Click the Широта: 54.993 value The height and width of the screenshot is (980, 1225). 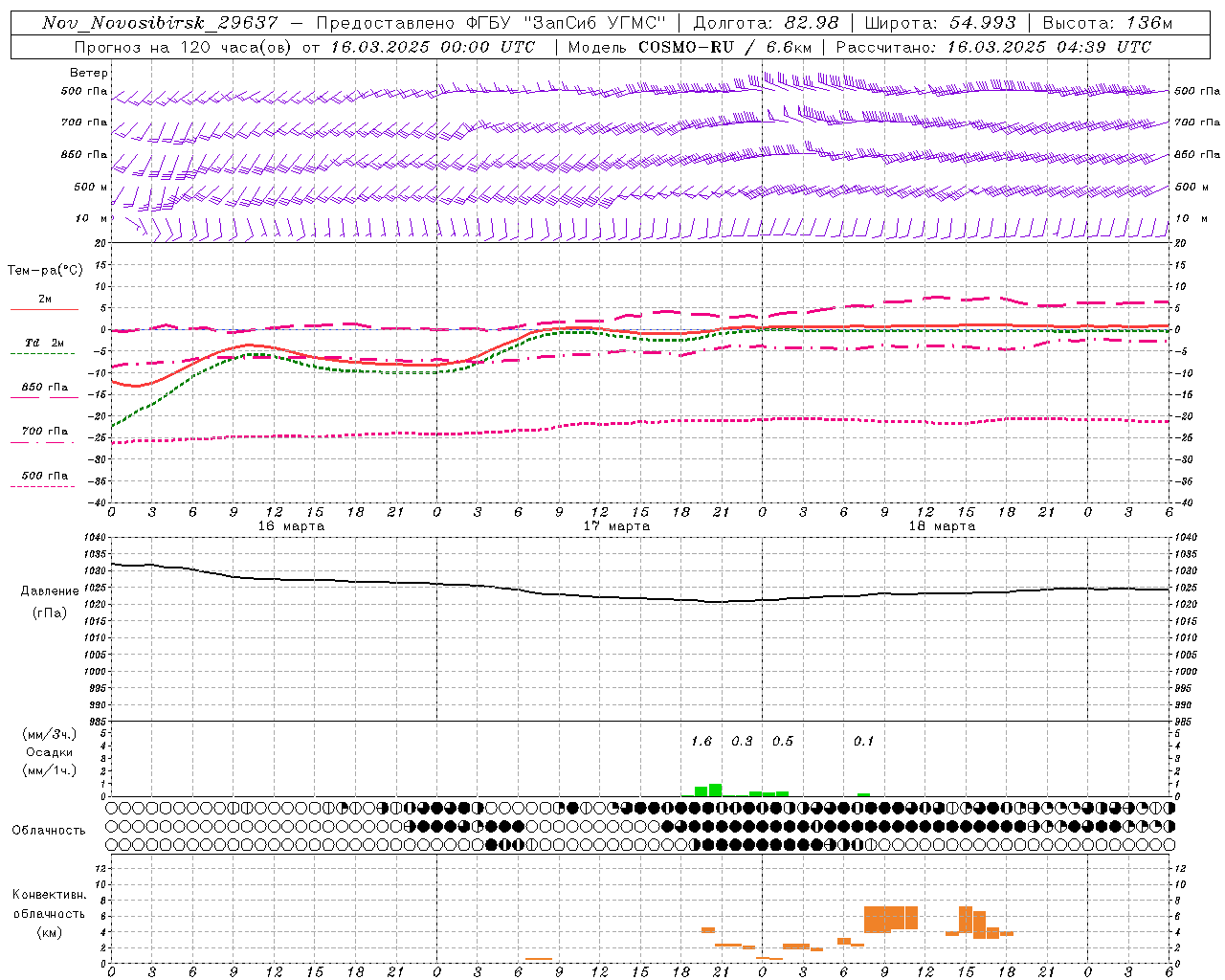click(940, 23)
